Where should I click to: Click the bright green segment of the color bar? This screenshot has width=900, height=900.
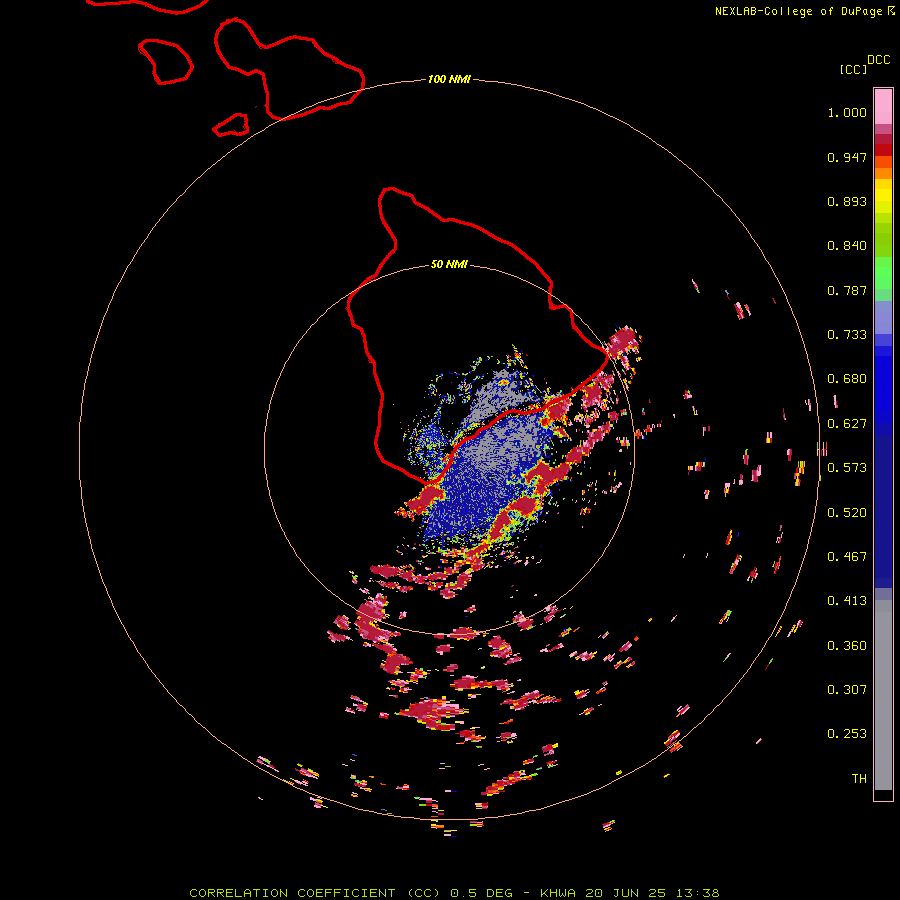tap(883, 272)
